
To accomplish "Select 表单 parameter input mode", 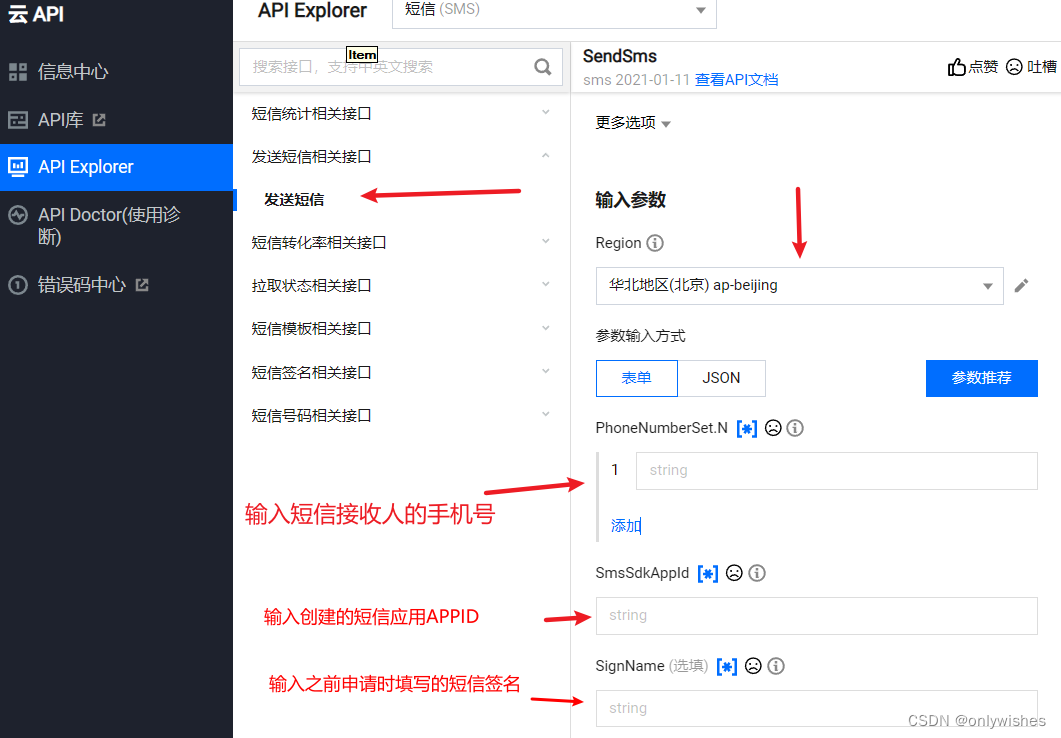I will pos(636,378).
